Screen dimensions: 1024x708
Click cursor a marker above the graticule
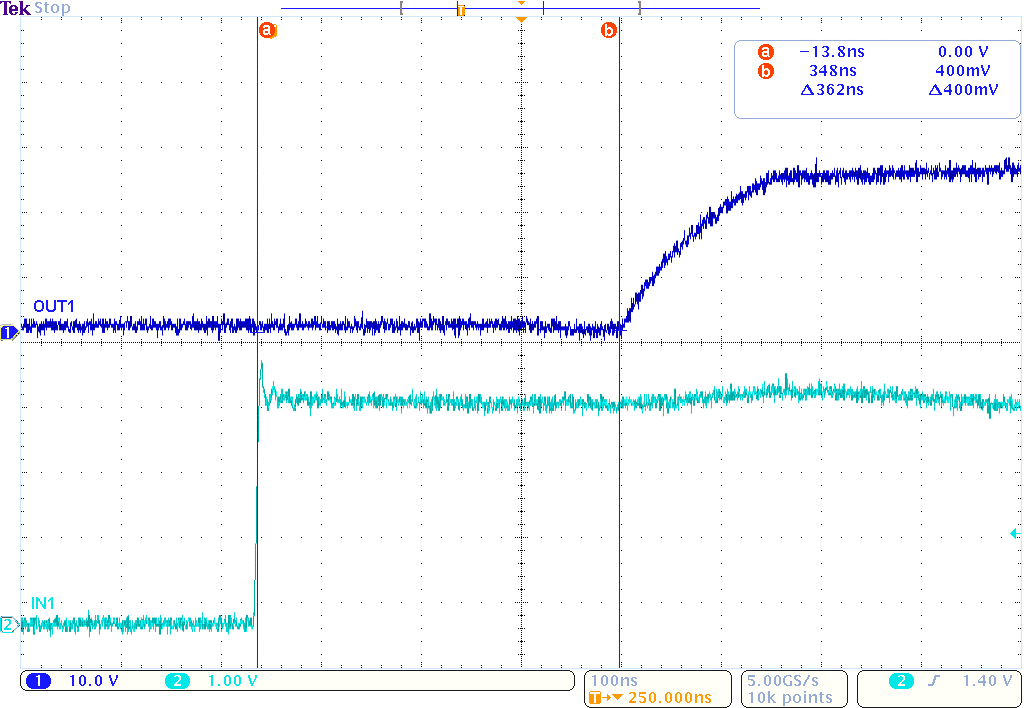click(267, 31)
